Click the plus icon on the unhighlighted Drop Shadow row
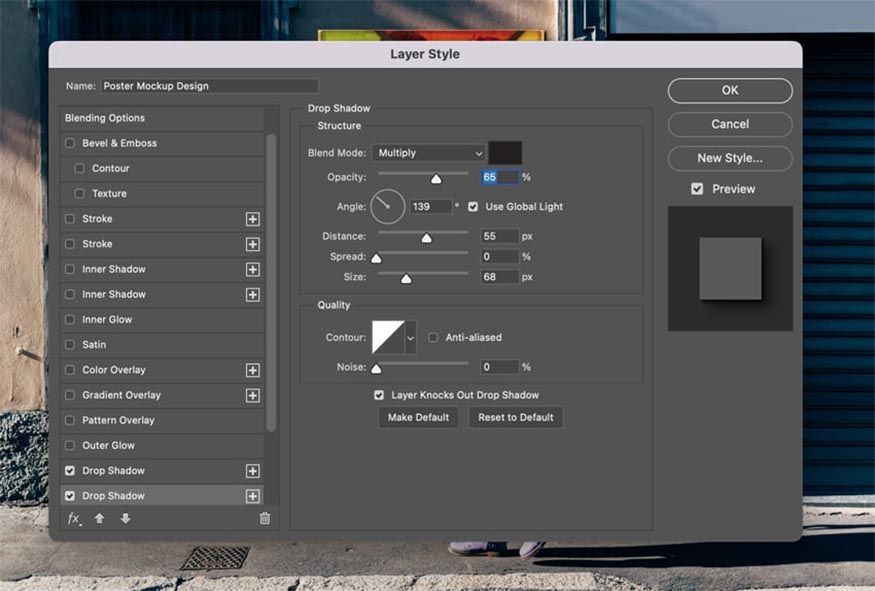The image size is (875, 591). point(253,471)
